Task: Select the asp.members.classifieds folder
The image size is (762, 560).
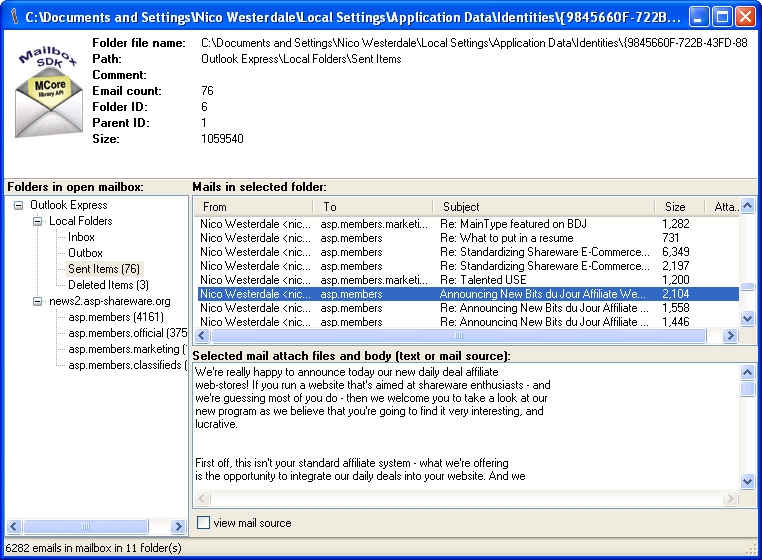Action: [127, 365]
